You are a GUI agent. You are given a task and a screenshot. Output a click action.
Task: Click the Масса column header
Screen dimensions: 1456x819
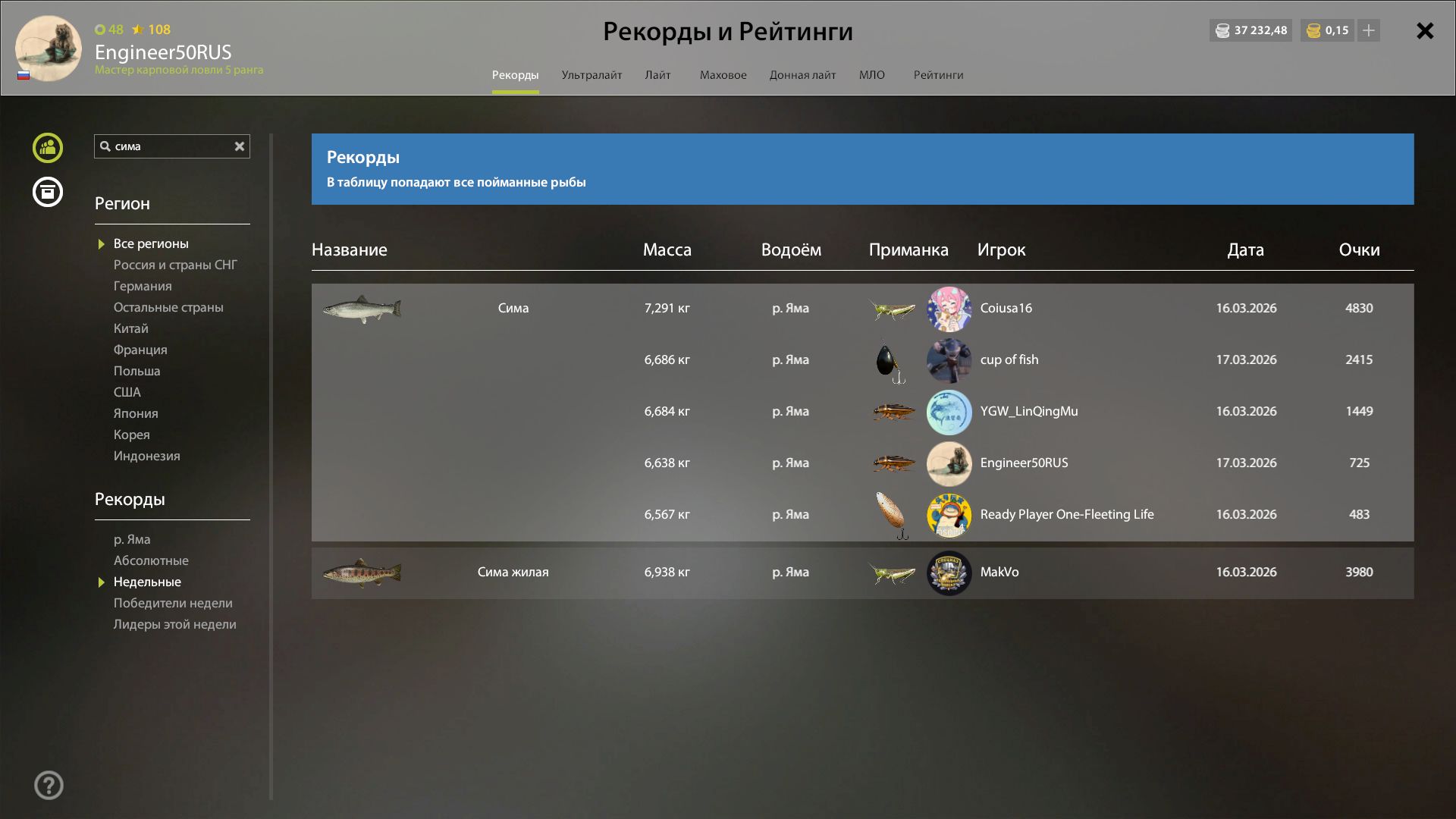[667, 249]
